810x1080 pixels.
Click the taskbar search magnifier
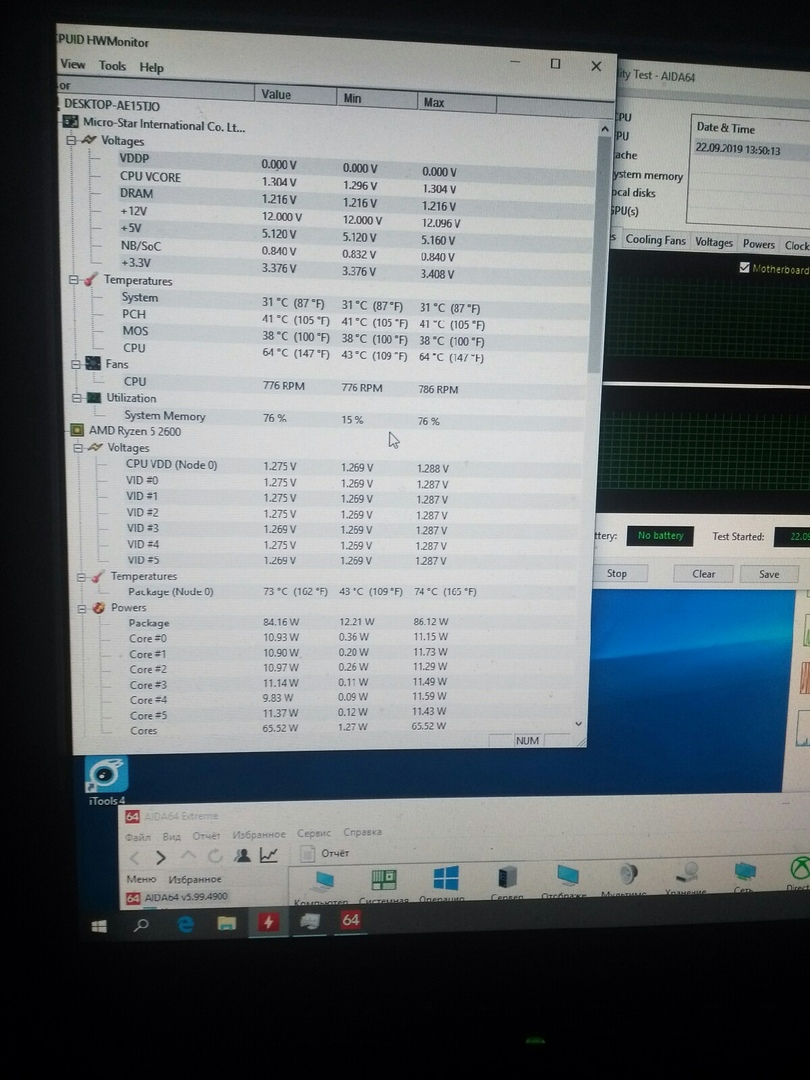[x=141, y=925]
